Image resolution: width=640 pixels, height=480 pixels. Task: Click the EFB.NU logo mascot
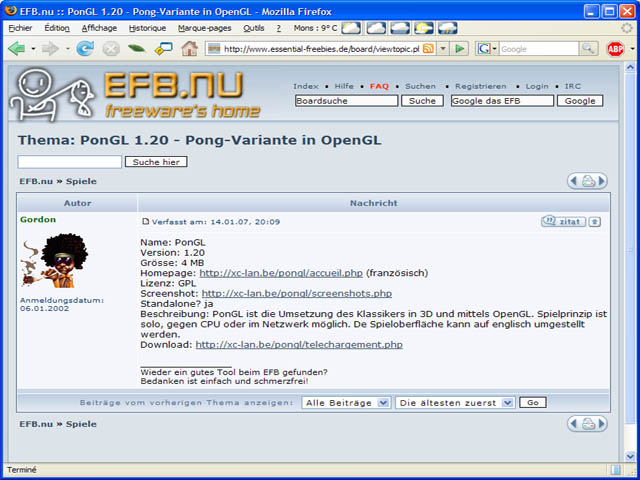(x=51, y=95)
